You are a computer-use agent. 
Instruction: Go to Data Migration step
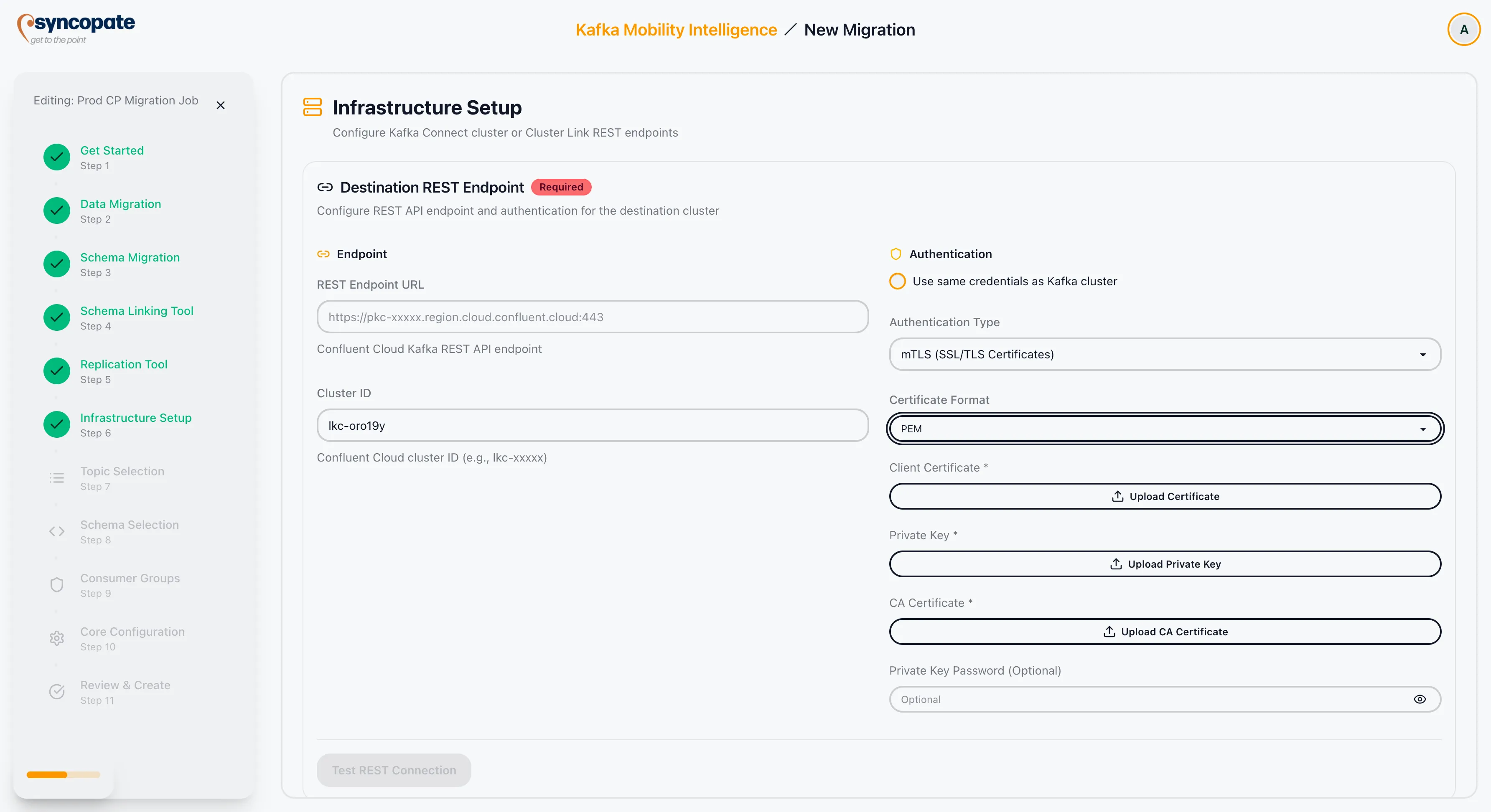pyautogui.click(x=120, y=204)
